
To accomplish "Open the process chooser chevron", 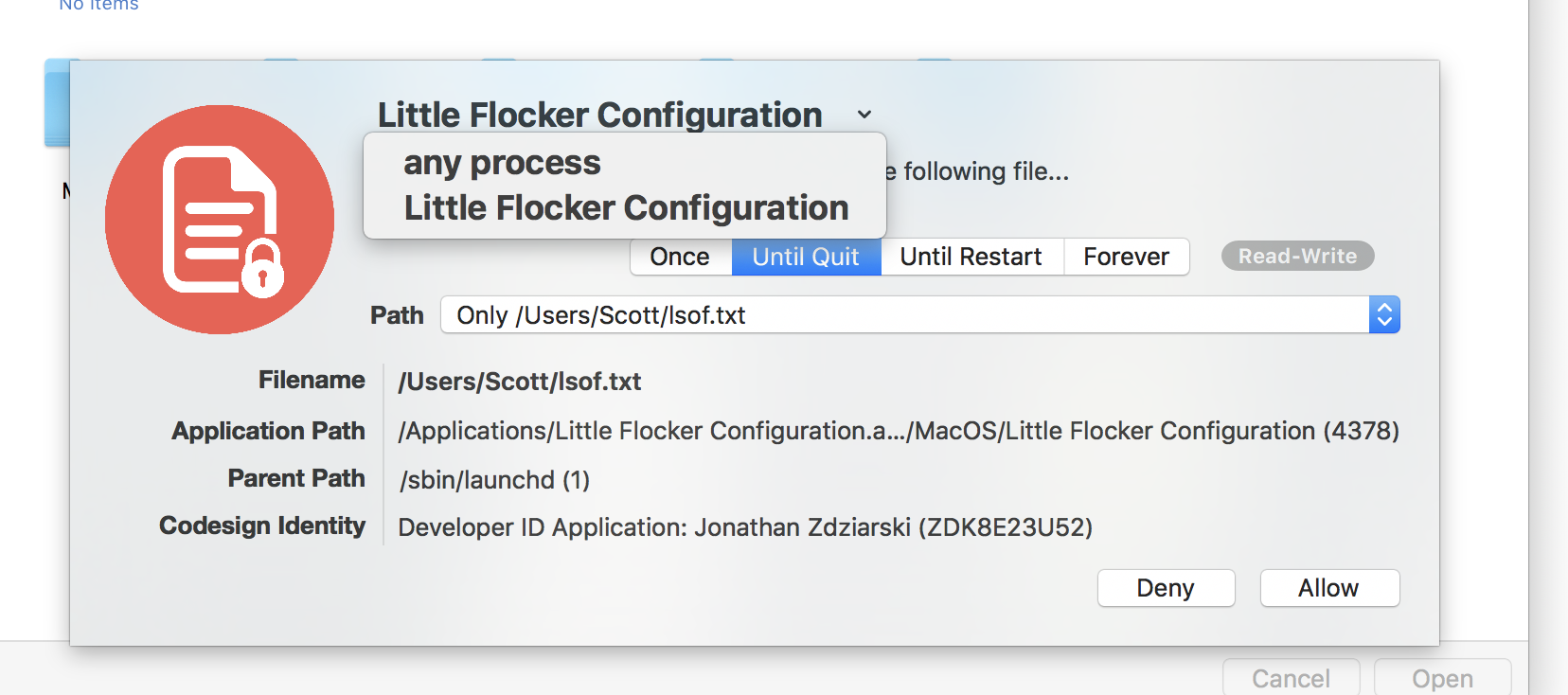I will coord(864,115).
